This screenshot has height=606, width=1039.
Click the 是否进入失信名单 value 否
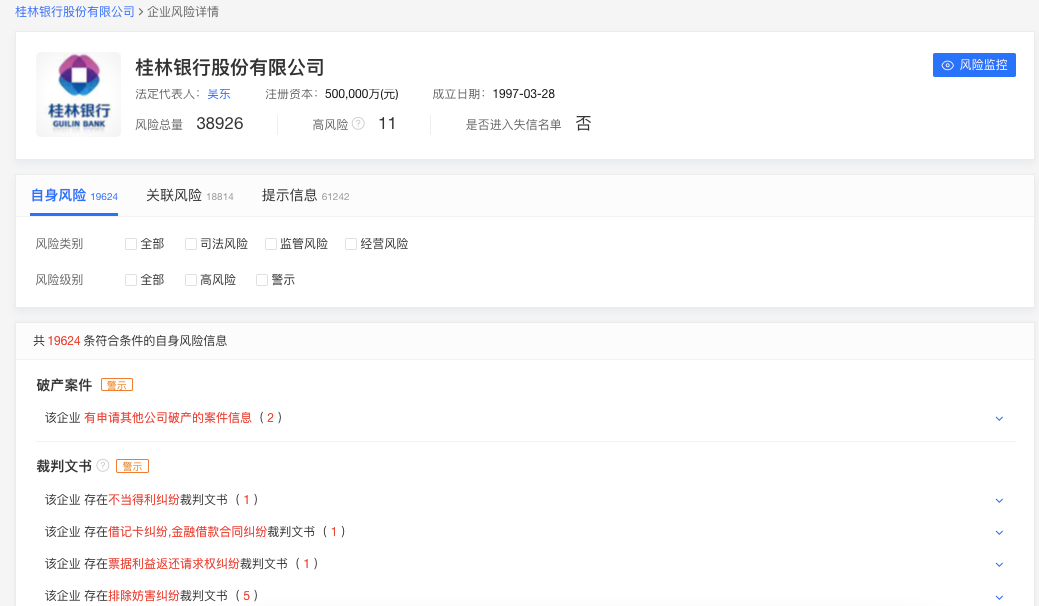(x=583, y=124)
